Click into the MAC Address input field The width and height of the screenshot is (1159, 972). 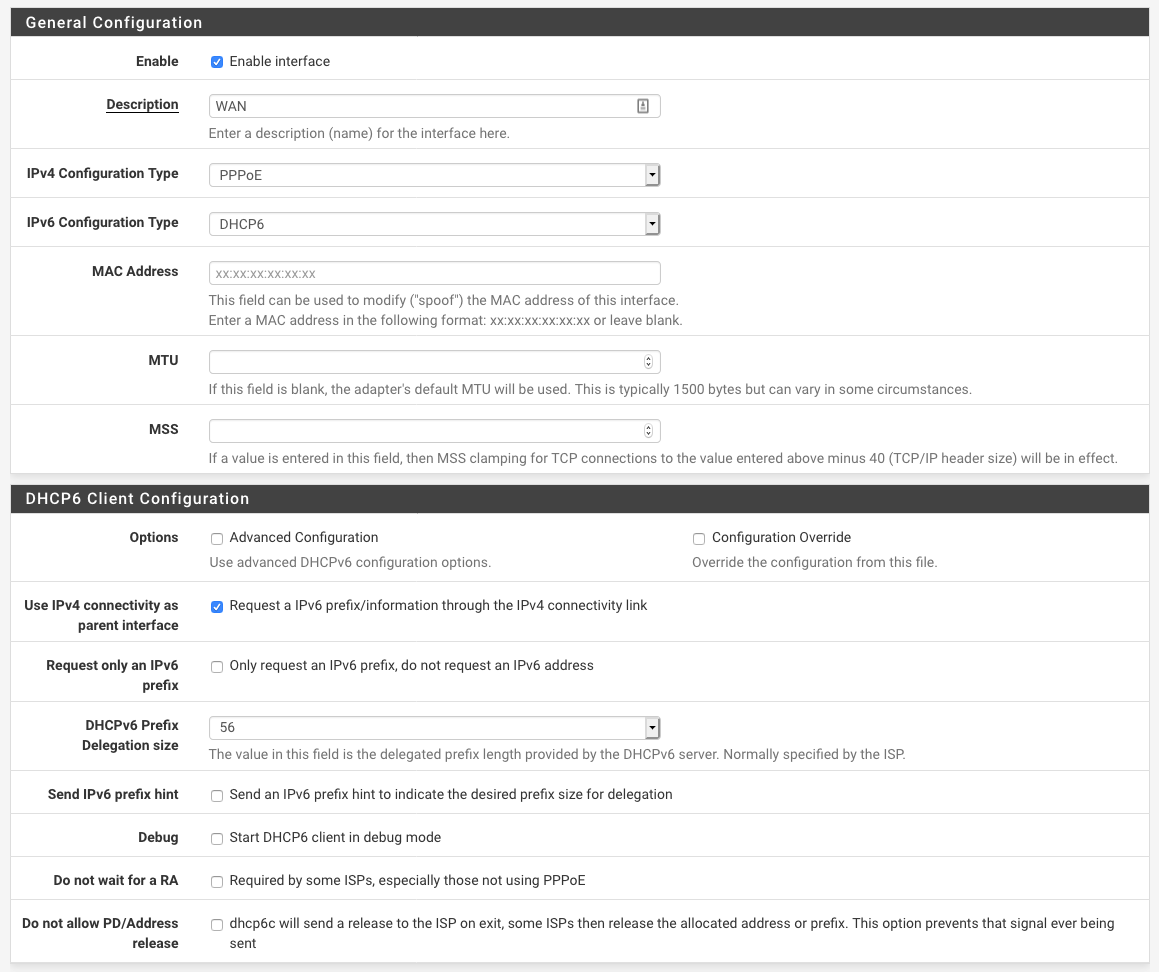(435, 273)
